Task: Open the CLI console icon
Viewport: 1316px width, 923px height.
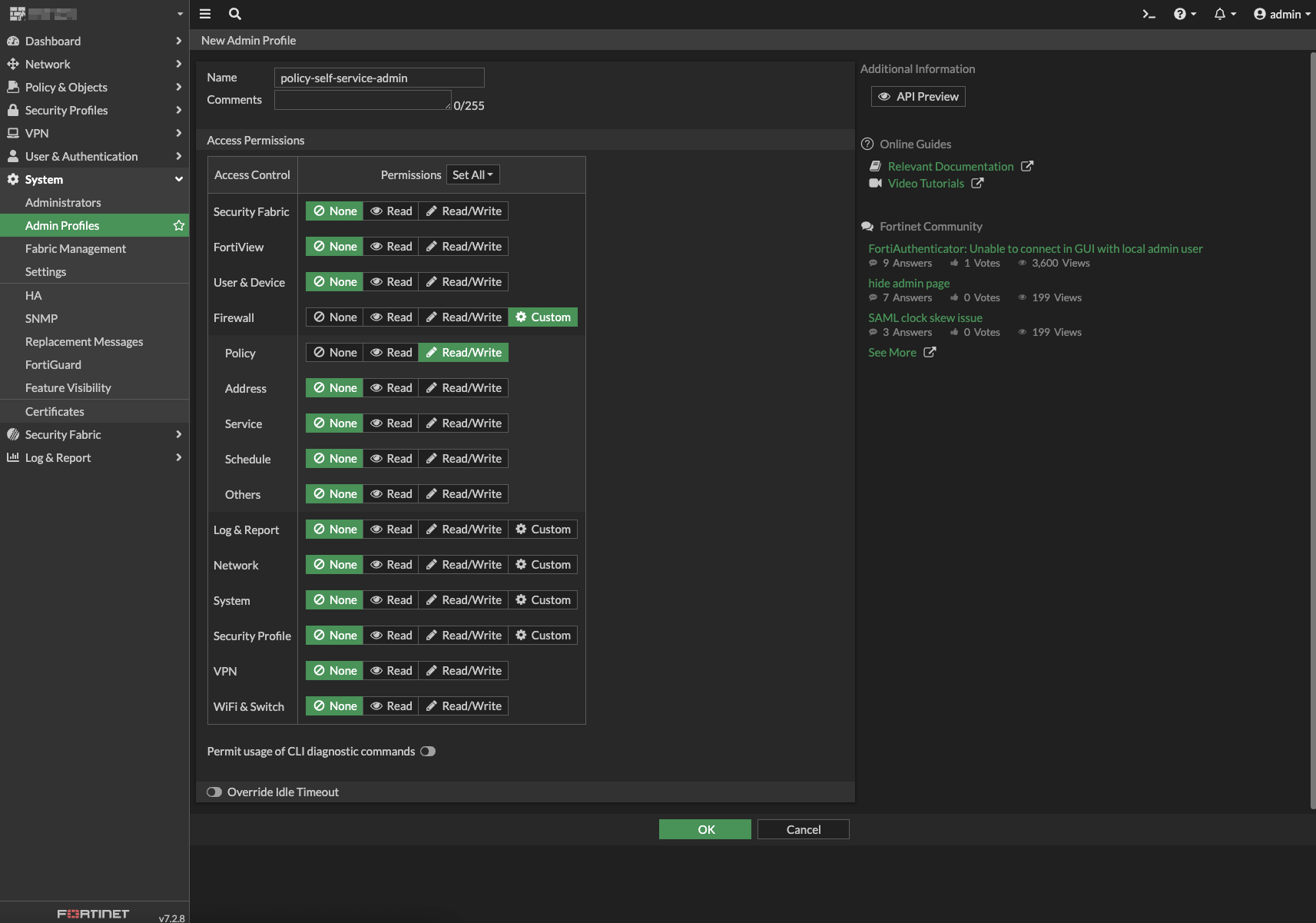Action: tap(1149, 14)
